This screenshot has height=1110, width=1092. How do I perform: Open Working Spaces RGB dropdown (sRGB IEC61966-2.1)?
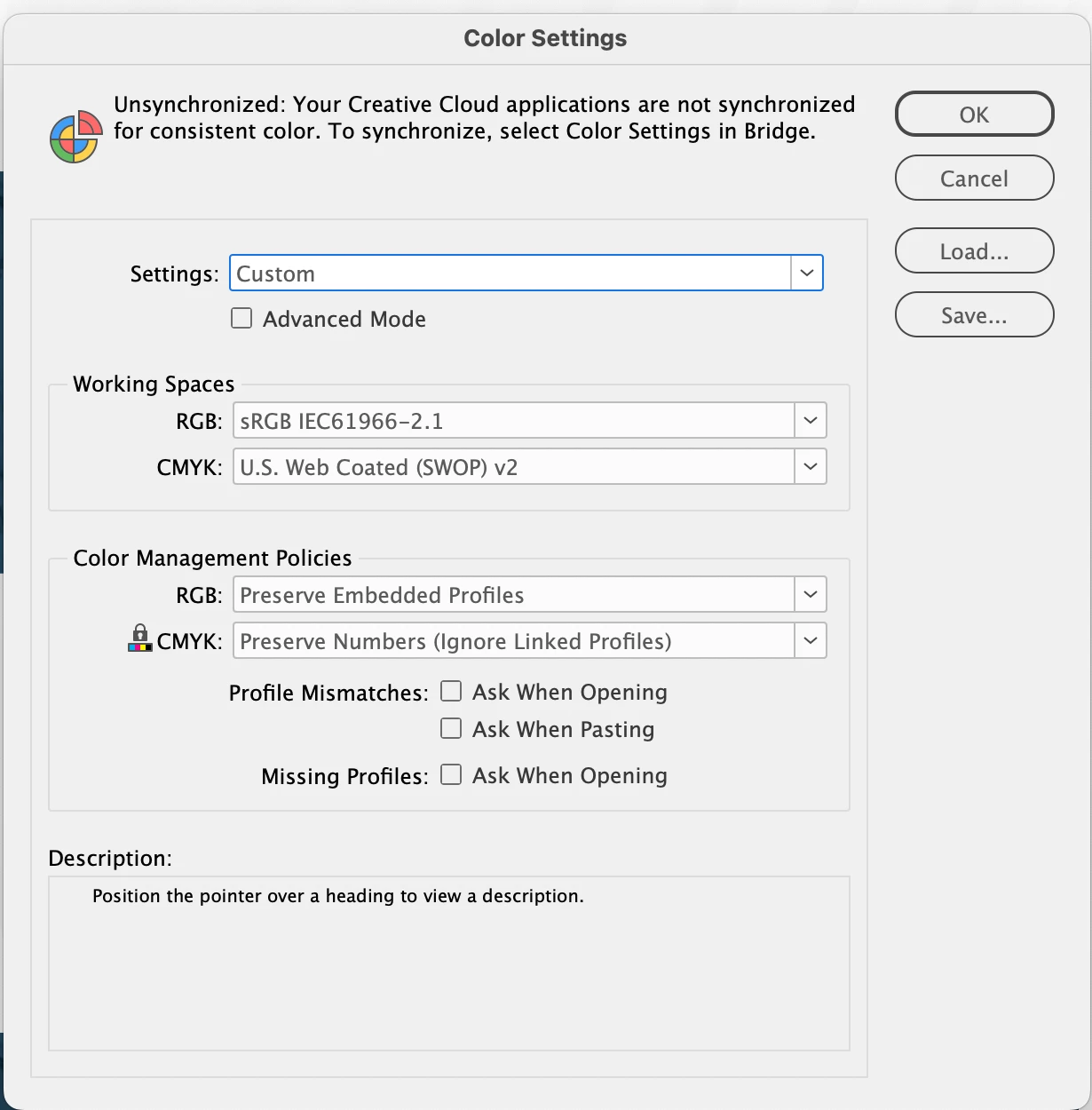point(529,420)
